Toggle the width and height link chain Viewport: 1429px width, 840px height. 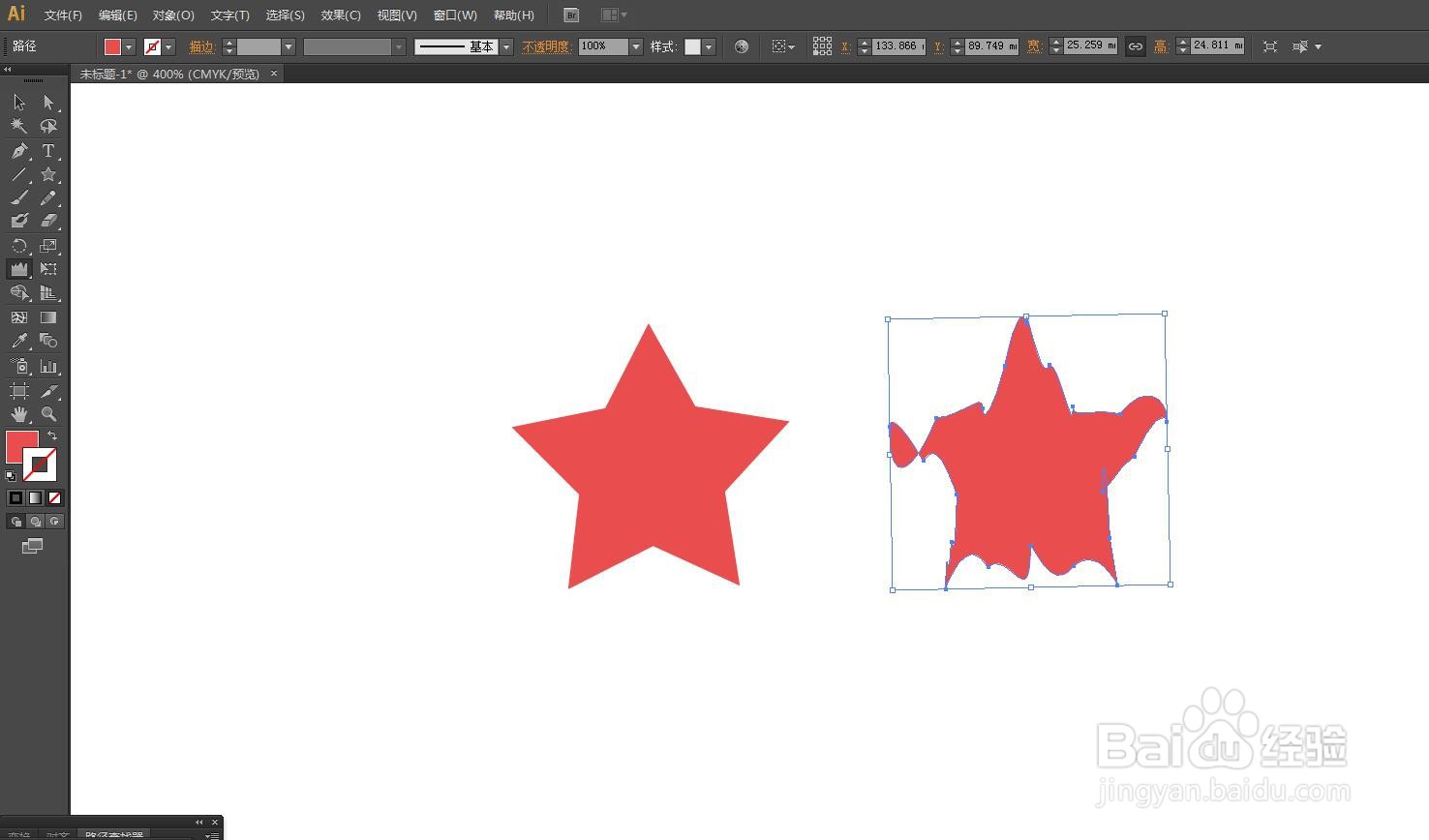coord(1135,45)
